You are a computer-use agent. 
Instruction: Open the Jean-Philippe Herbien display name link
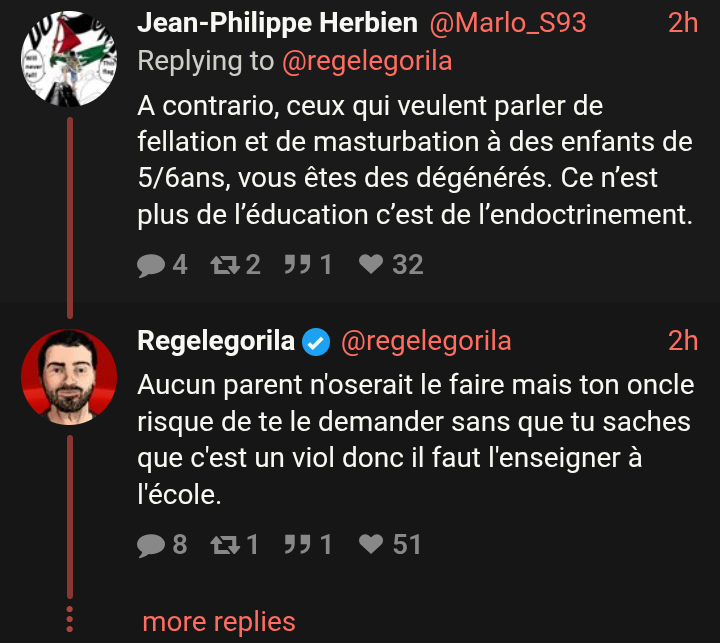[x=276, y=22]
